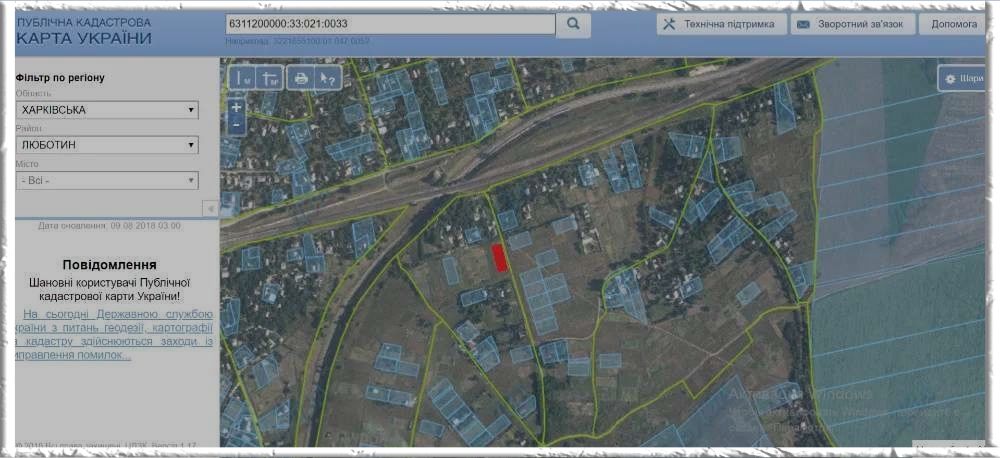Zoom in with the plus button
This screenshot has width=1000, height=458.
[236, 106]
